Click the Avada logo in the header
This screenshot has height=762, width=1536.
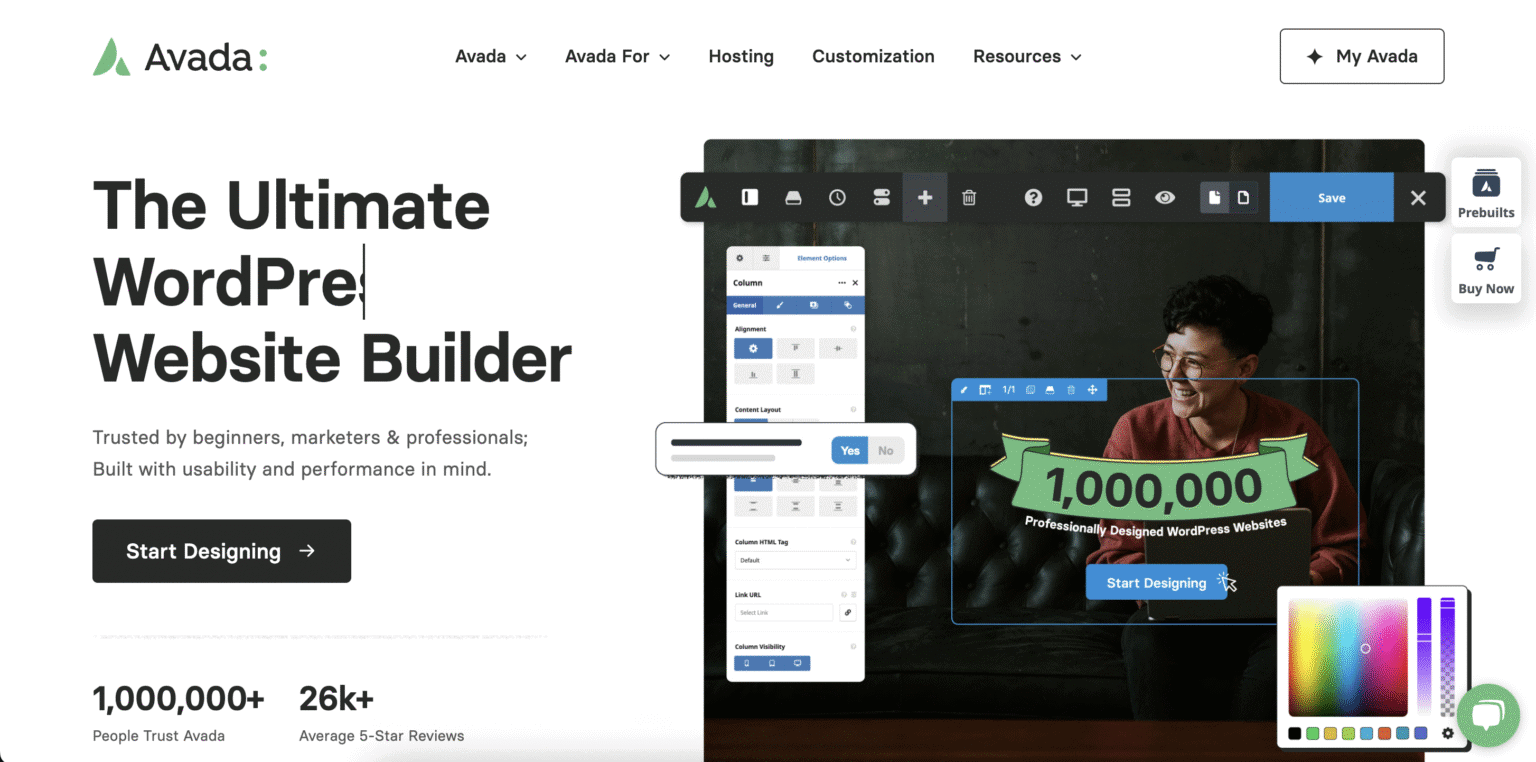pos(180,57)
